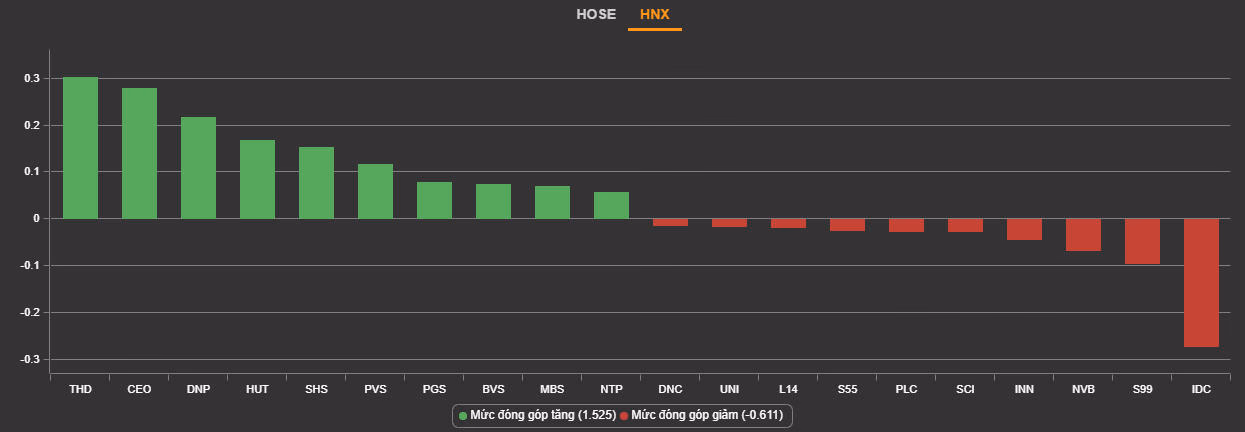The width and height of the screenshot is (1245, 432).
Task: Select the red INN bar
Action: click(1024, 229)
